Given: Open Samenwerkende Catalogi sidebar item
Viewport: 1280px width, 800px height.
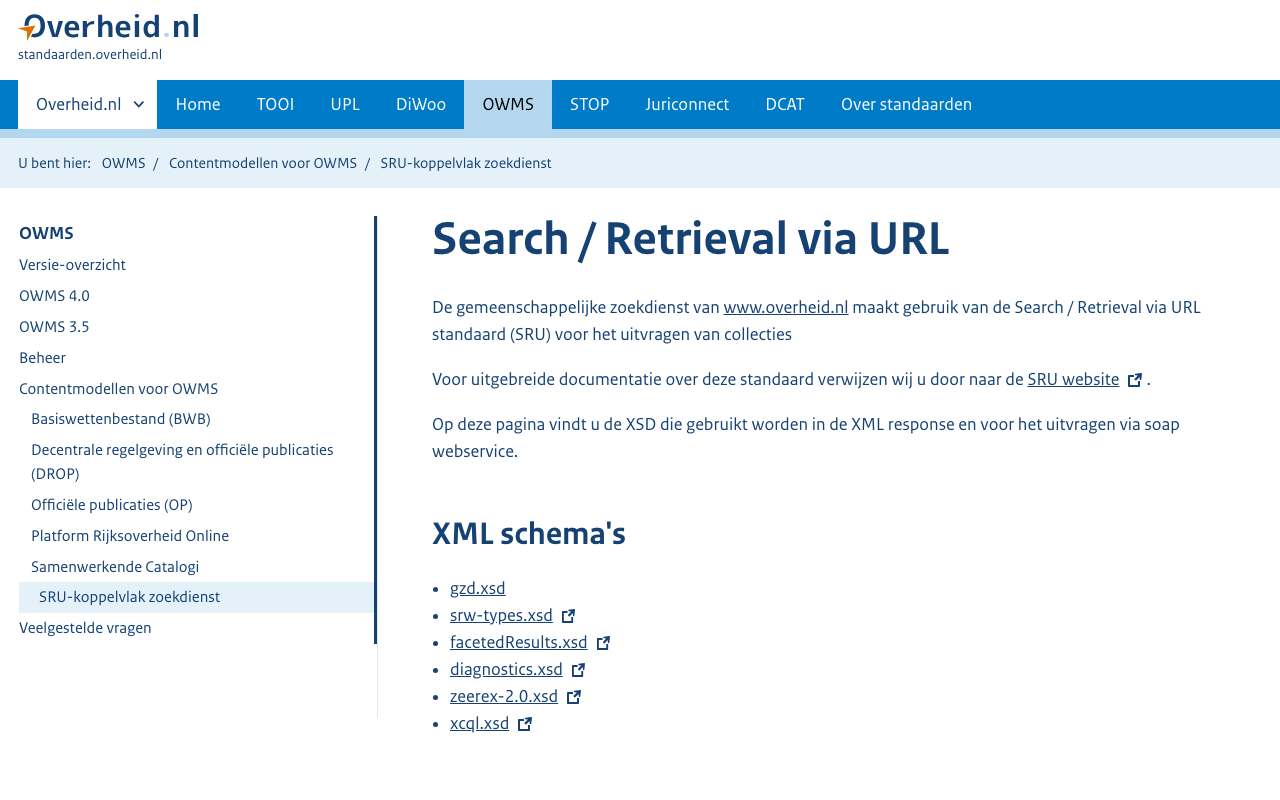Looking at the screenshot, I should (x=115, y=567).
